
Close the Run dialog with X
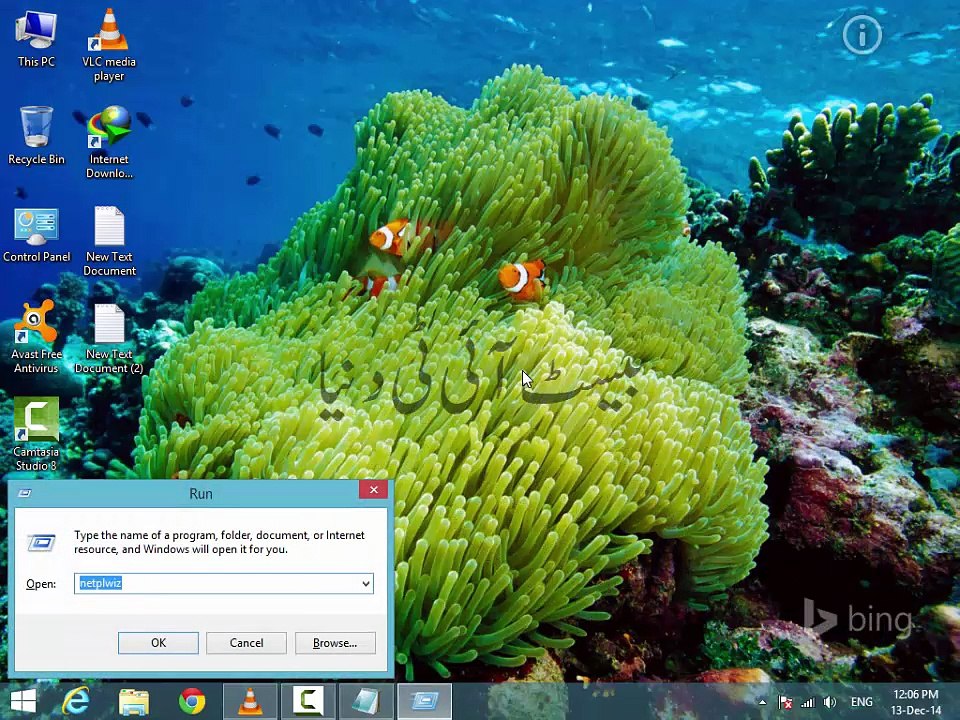[373, 490]
